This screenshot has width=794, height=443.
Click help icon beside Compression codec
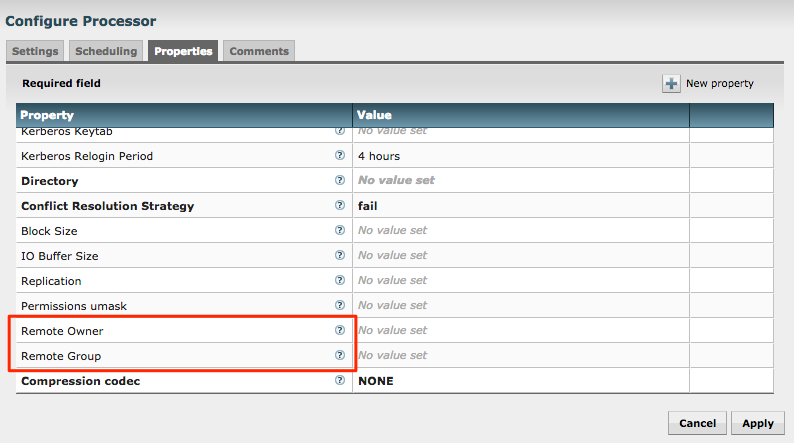coord(340,381)
